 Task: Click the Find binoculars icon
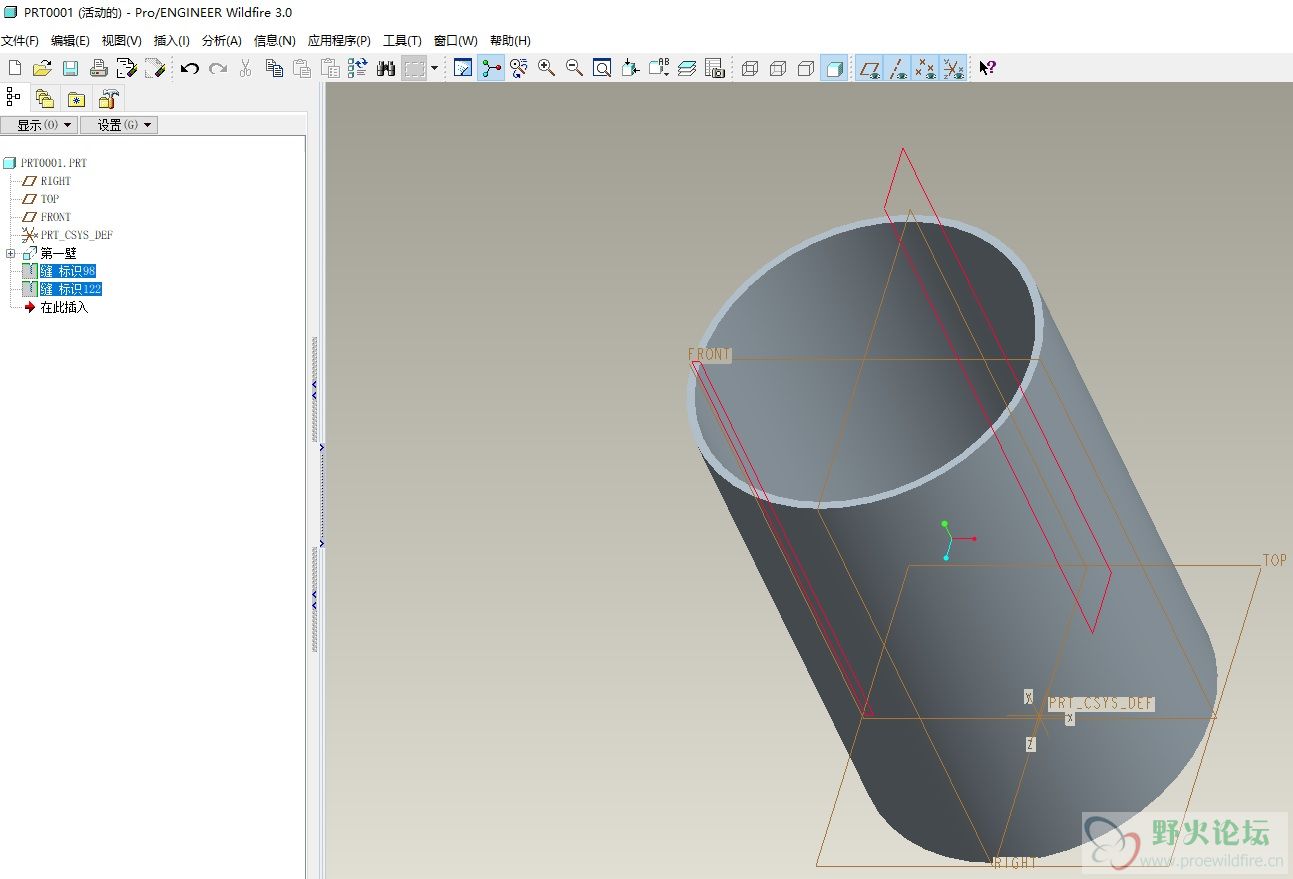(x=386, y=68)
